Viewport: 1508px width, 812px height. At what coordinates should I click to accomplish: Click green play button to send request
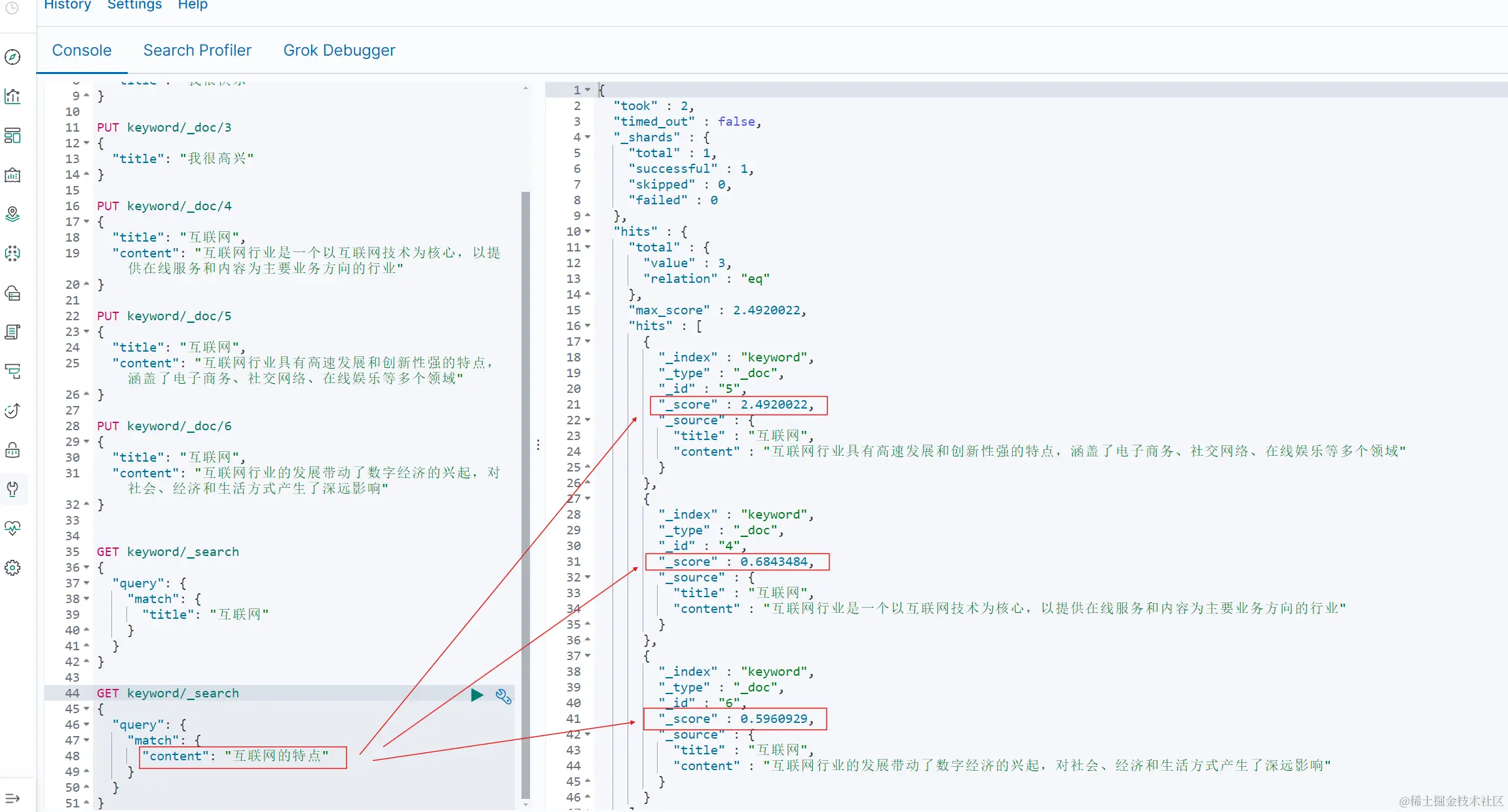477,695
